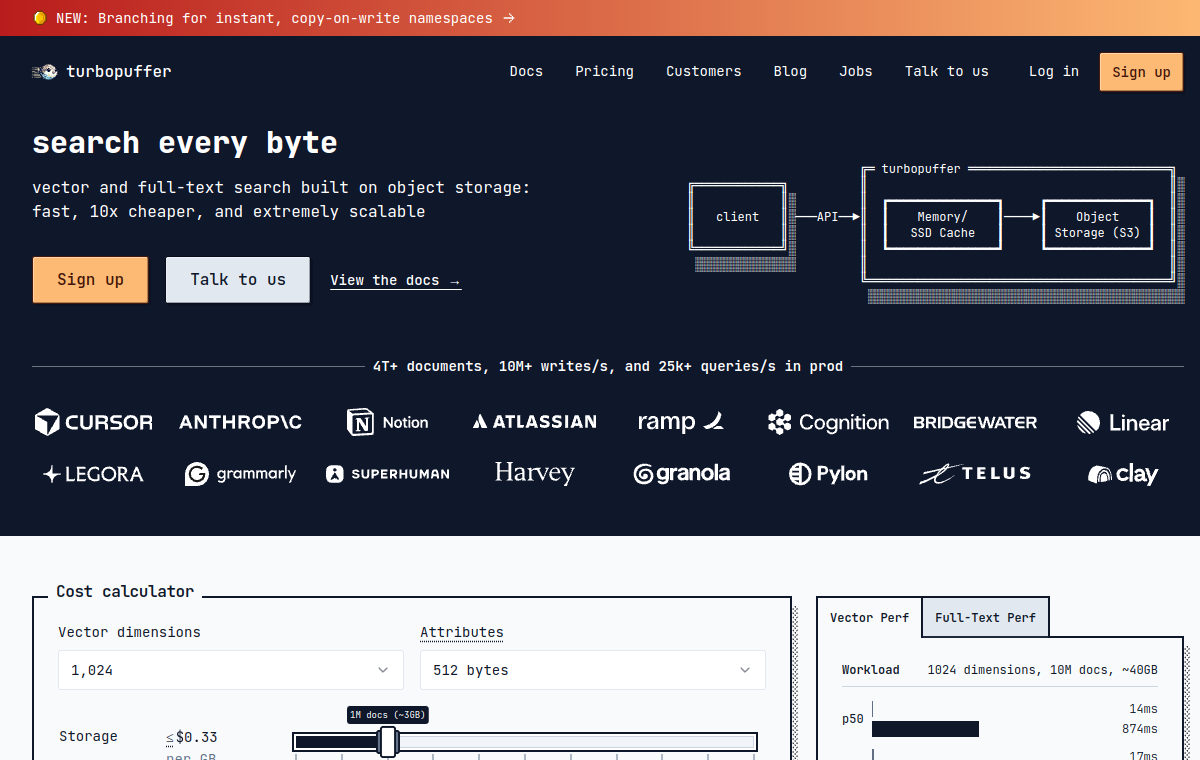Click the turbopuffer wordmark

pos(119,72)
